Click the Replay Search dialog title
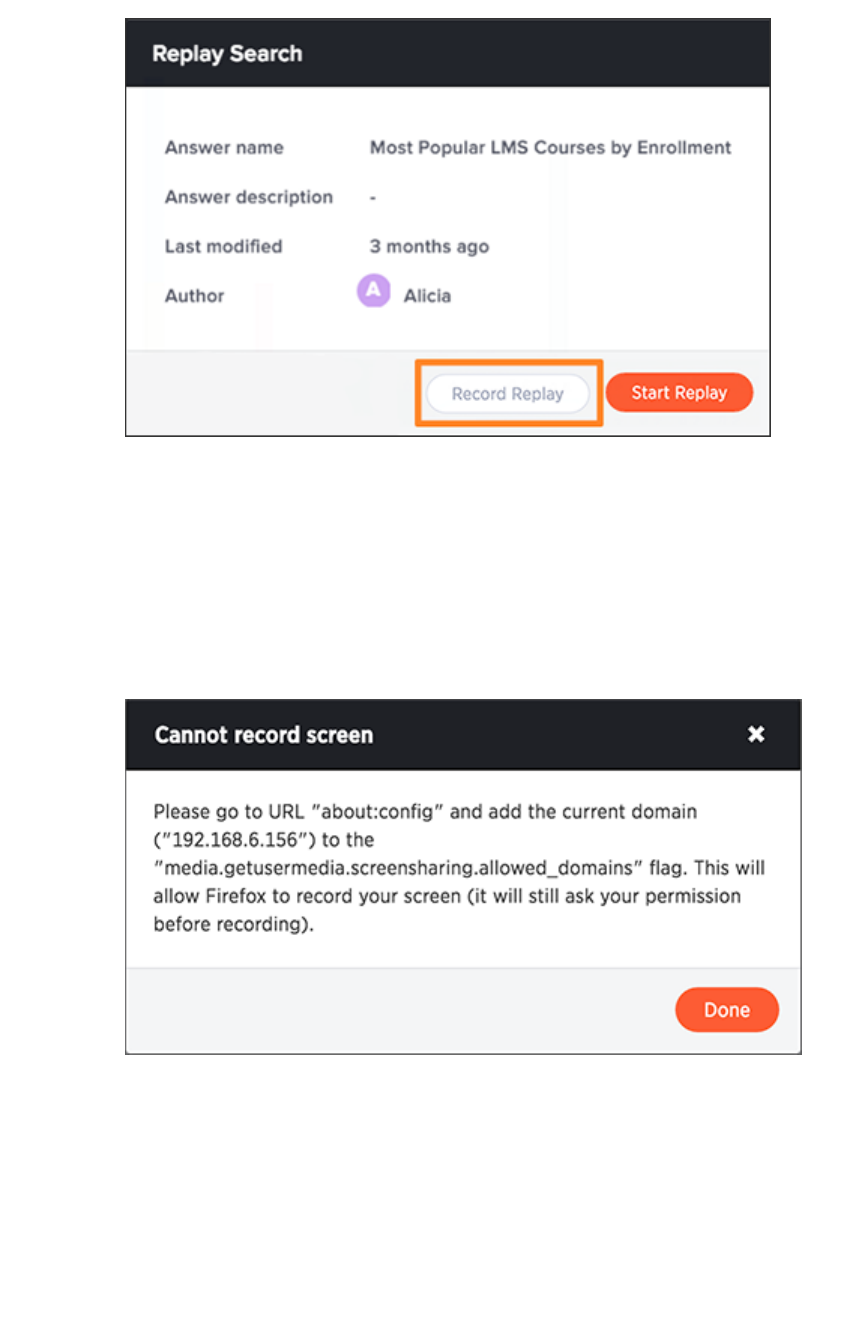This screenshot has width=864, height=1344. point(227,54)
